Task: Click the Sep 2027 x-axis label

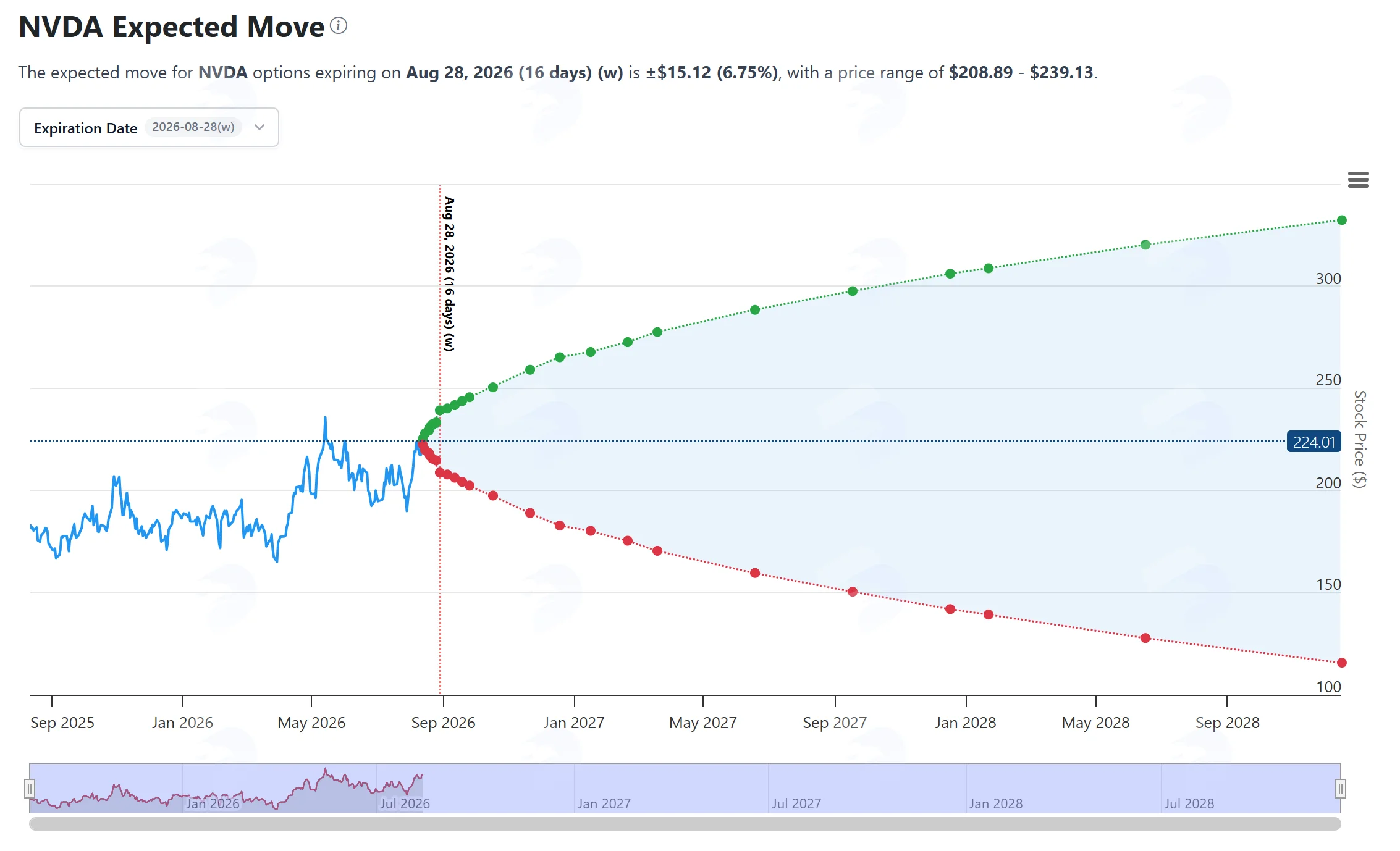Action: (835, 723)
